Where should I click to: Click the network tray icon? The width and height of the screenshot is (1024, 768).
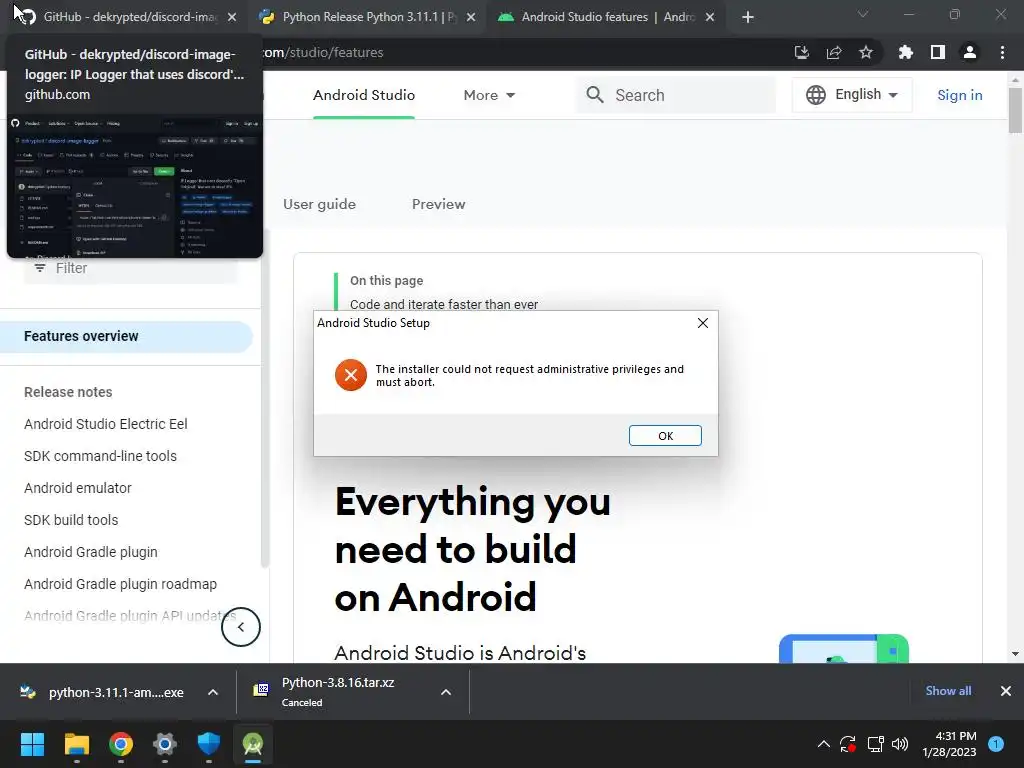(875, 744)
